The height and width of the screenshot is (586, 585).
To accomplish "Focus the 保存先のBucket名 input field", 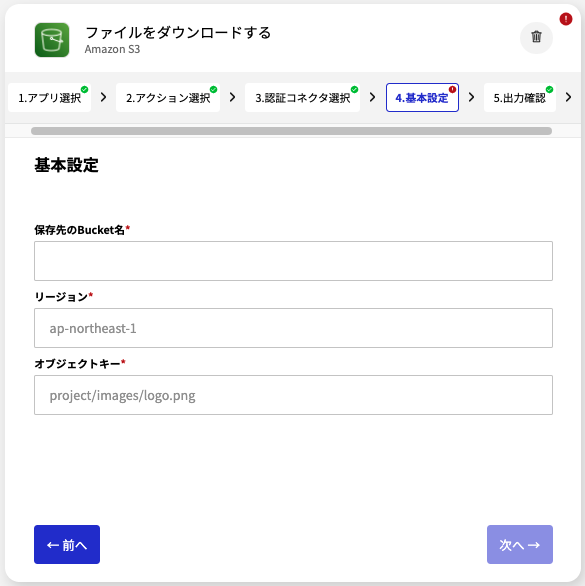I will point(293,261).
